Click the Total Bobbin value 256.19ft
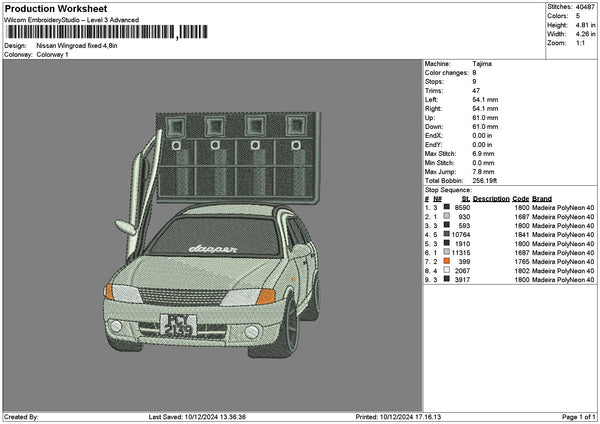600x424 pixels. [x=484, y=180]
